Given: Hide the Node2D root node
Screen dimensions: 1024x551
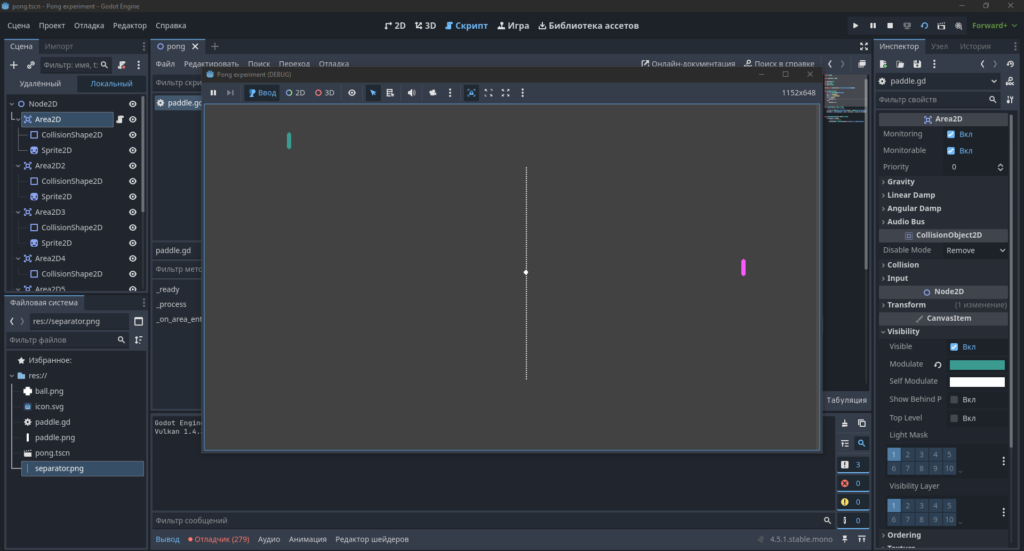Looking at the screenshot, I should click(x=133, y=104).
